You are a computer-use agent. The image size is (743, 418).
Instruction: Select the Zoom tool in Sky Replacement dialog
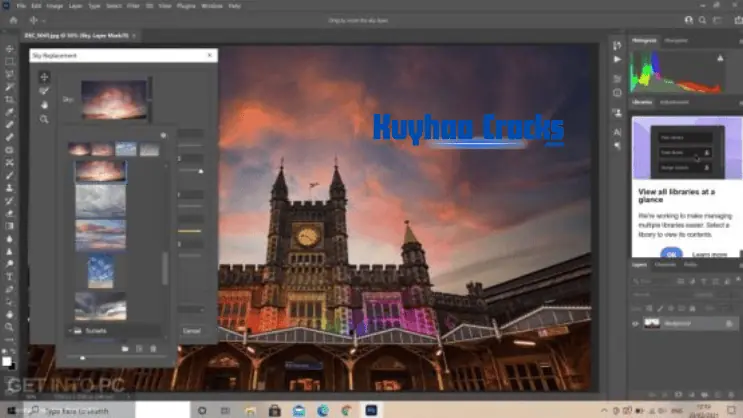click(44, 118)
